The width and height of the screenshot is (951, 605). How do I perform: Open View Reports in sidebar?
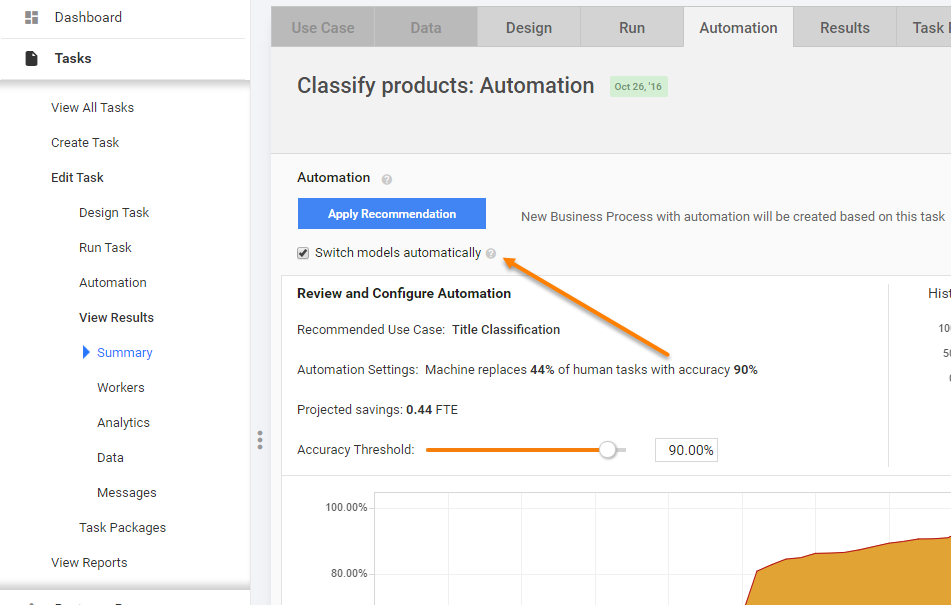pyautogui.click(x=89, y=563)
